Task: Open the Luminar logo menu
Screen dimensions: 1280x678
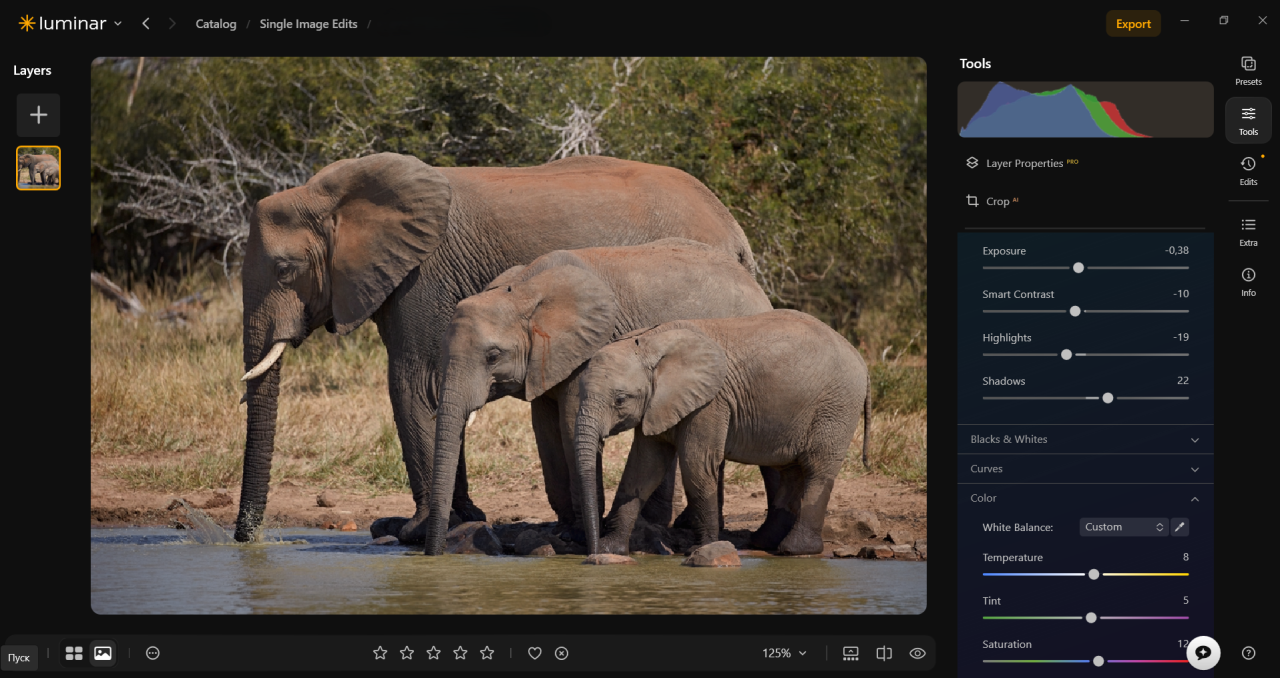Action: (x=70, y=23)
